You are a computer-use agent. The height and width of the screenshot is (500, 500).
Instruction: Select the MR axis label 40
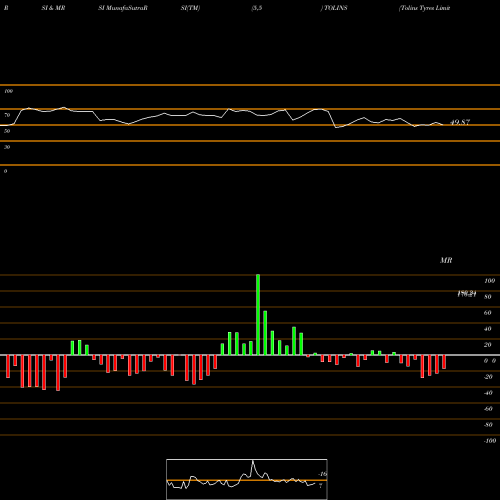(488, 329)
